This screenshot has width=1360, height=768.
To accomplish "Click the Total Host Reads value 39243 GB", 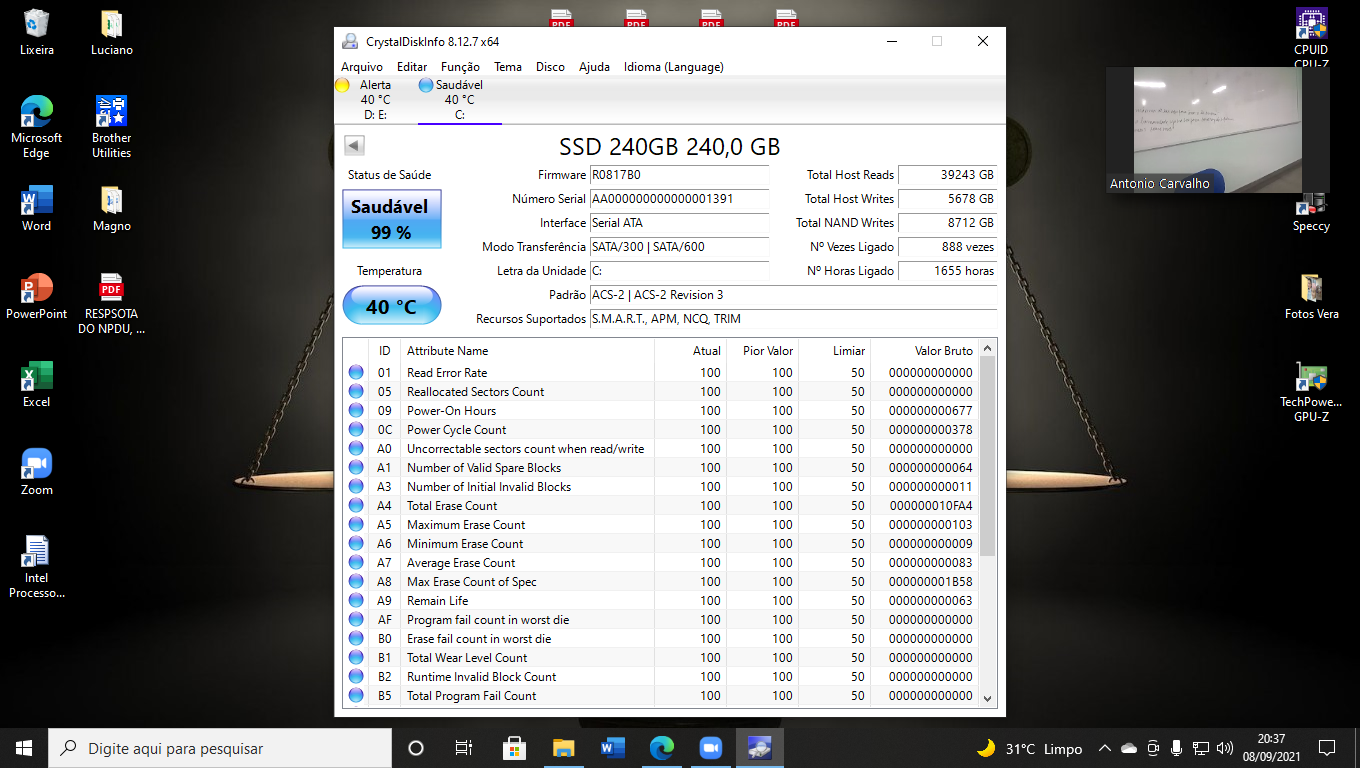I will pos(947,175).
